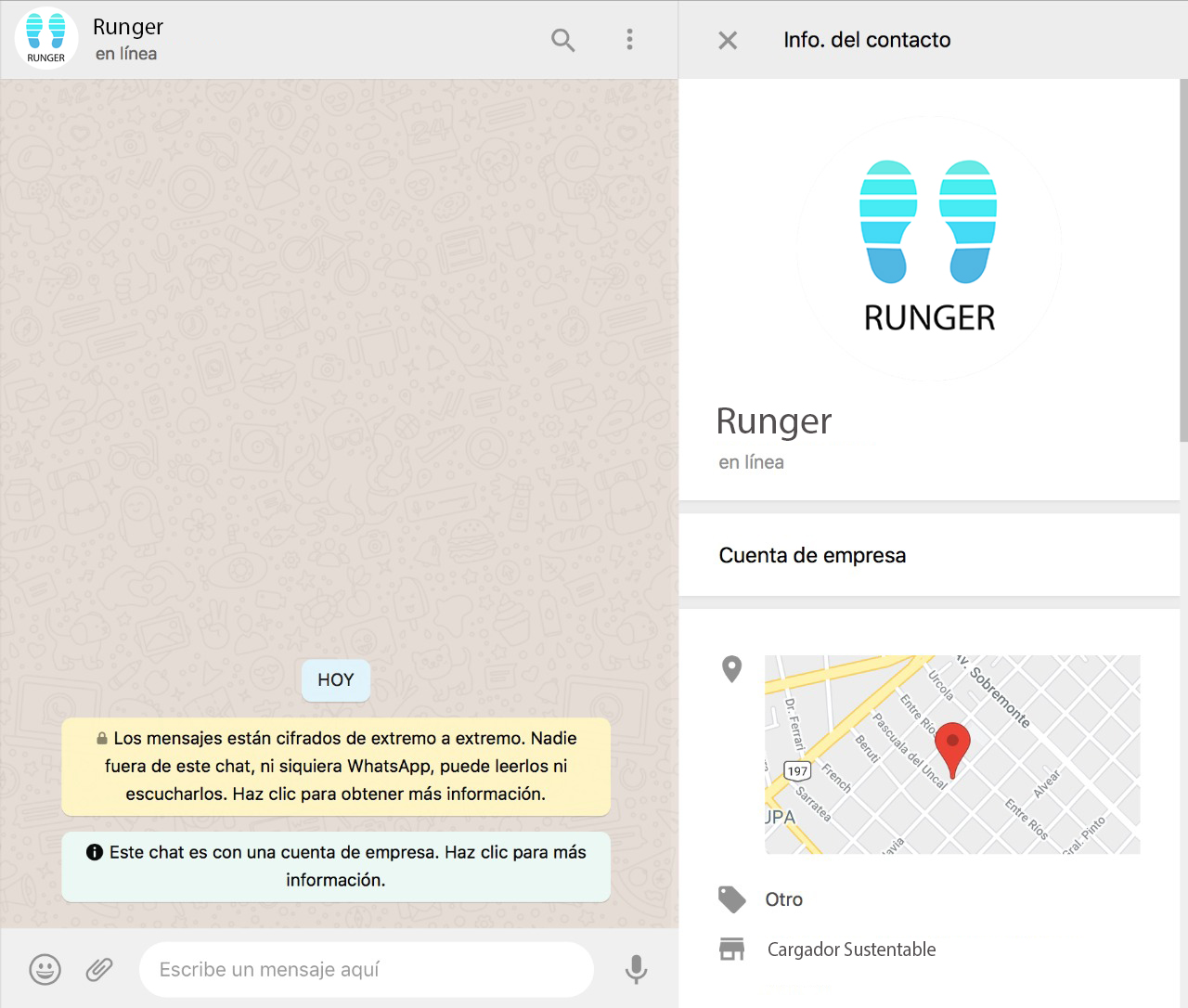
Task: Close the contact info panel
Action: [x=728, y=40]
